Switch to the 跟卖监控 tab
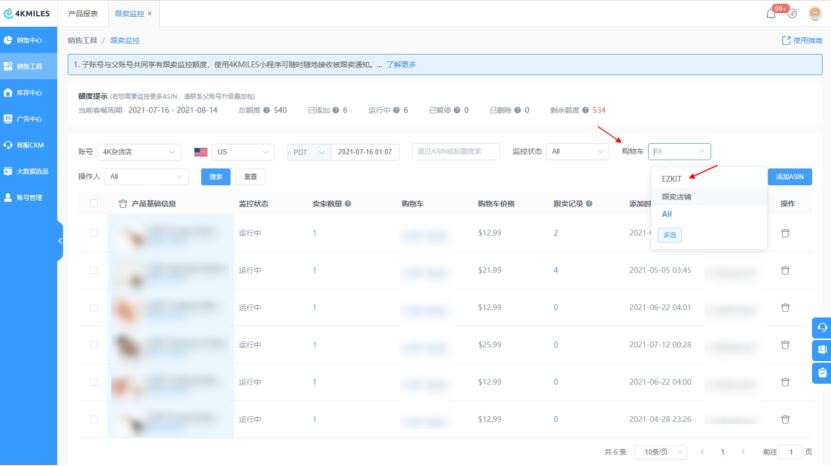Image resolution: width=831 pixels, height=466 pixels. click(x=129, y=14)
